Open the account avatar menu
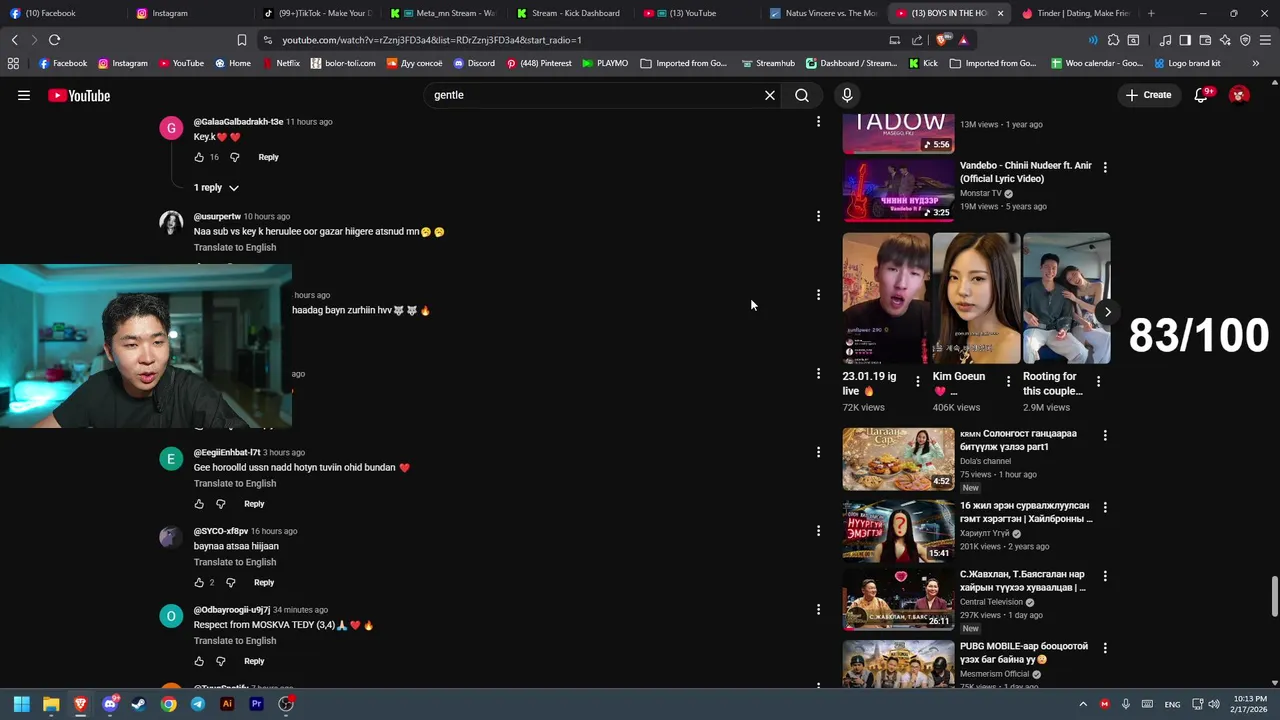The height and width of the screenshot is (720, 1280). click(1239, 95)
